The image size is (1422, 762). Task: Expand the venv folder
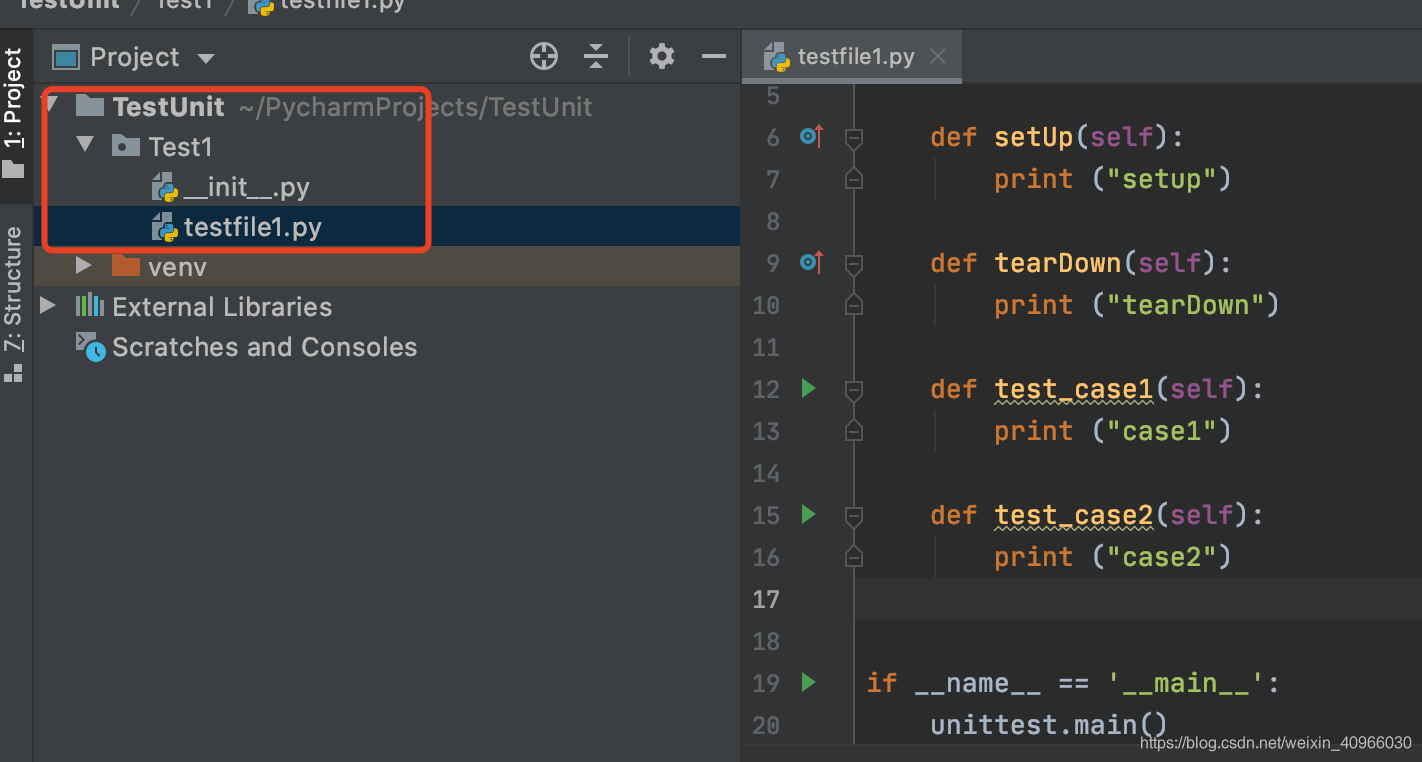[x=85, y=266]
